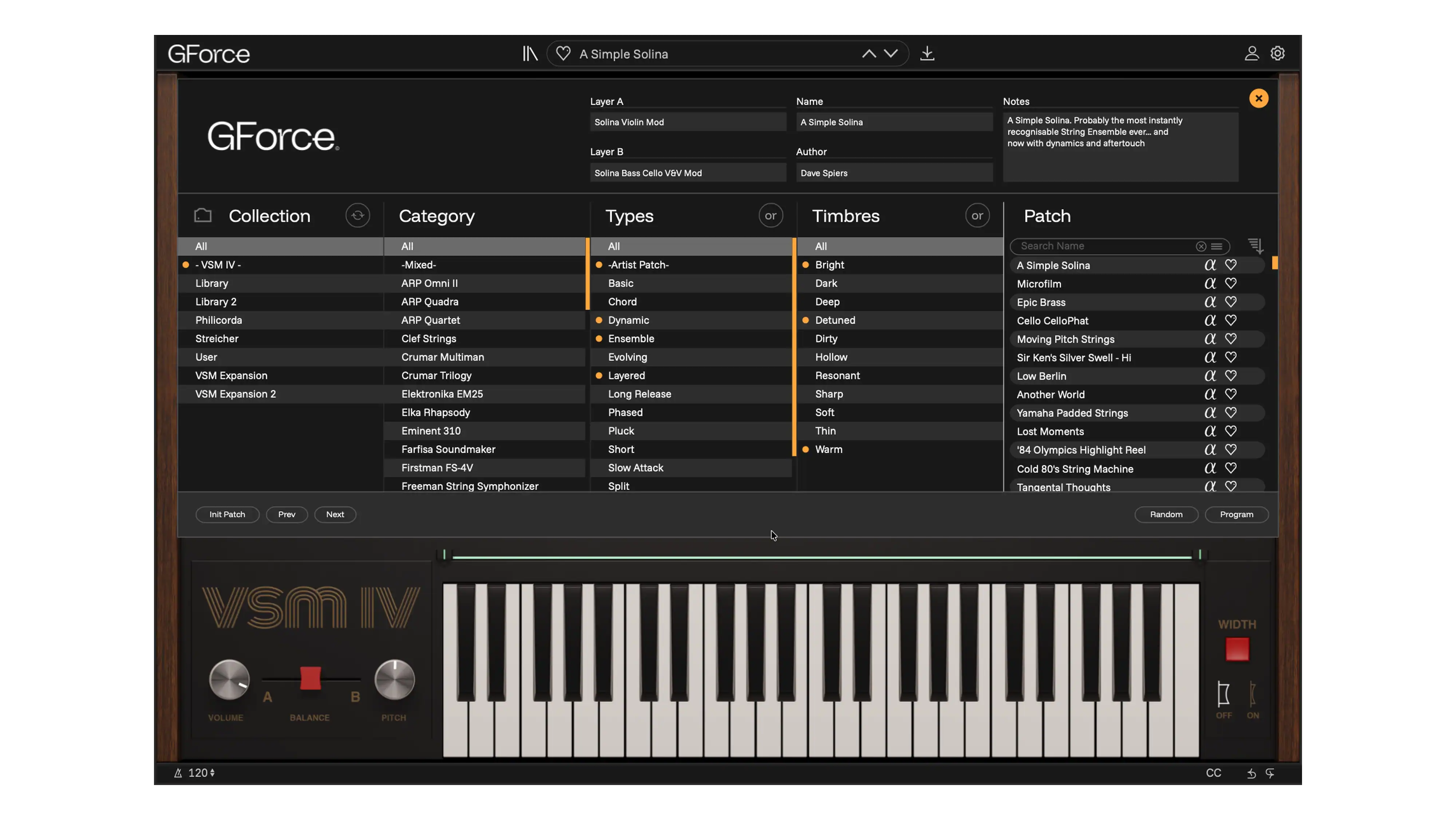
Task: Toggle the Timbres or filter mode
Action: point(977,216)
